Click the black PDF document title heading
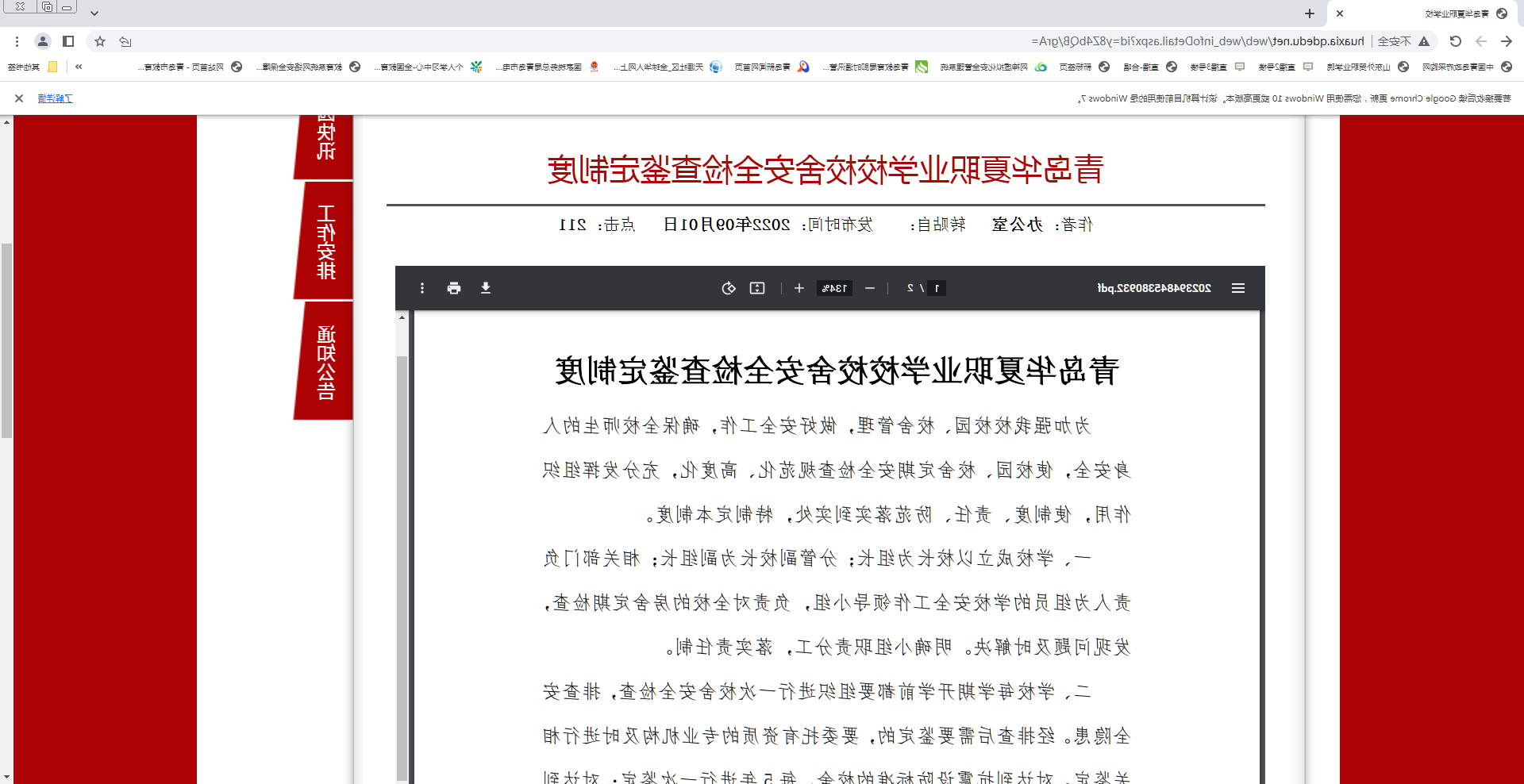Screen dimensions: 1524x784 [837, 371]
